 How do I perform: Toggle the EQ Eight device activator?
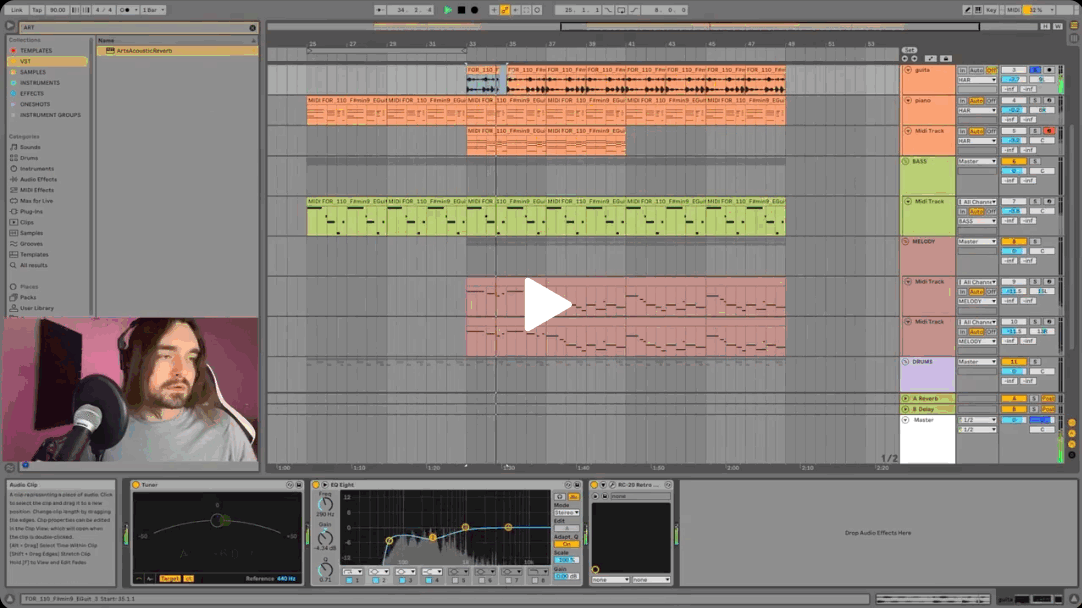click(316, 485)
